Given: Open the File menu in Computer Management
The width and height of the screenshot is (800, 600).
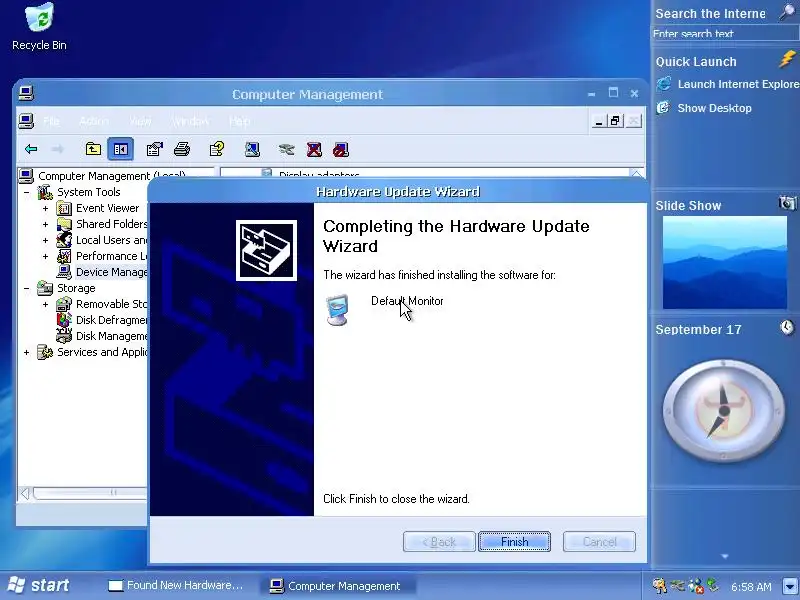Looking at the screenshot, I should point(51,121).
